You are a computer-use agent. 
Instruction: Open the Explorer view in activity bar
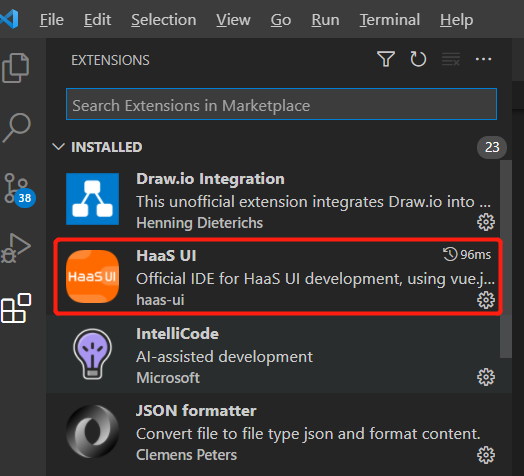[x=16, y=68]
